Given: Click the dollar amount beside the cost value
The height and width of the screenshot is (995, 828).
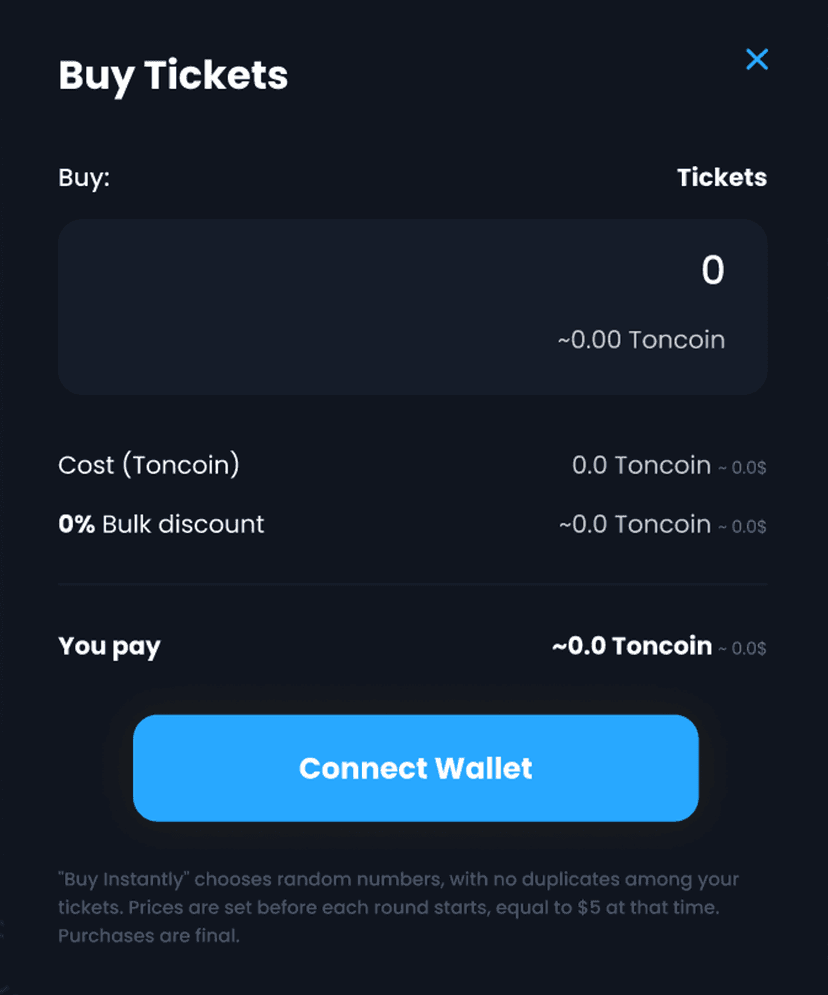Looking at the screenshot, I should [743, 467].
